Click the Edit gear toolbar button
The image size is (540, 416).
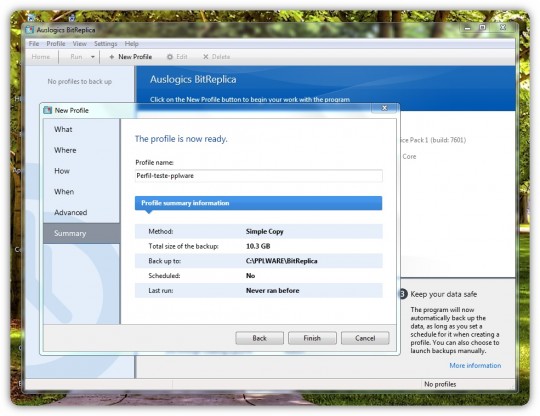tap(177, 57)
